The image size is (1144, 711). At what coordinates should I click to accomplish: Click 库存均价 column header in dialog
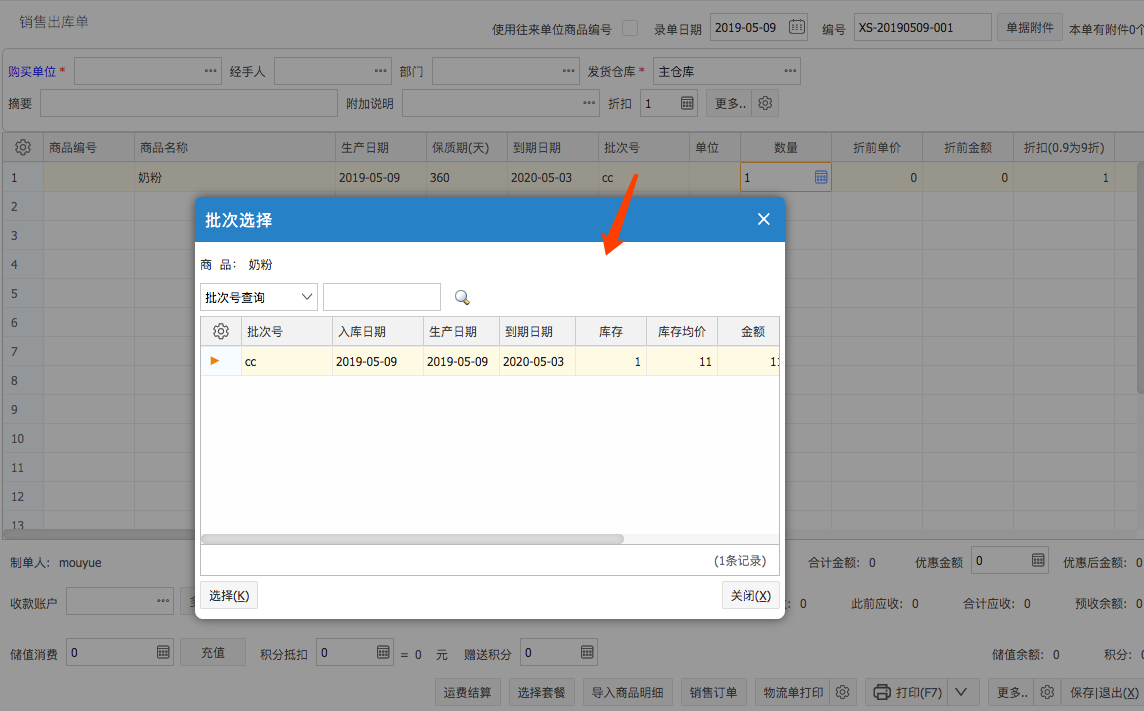[682, 332]
